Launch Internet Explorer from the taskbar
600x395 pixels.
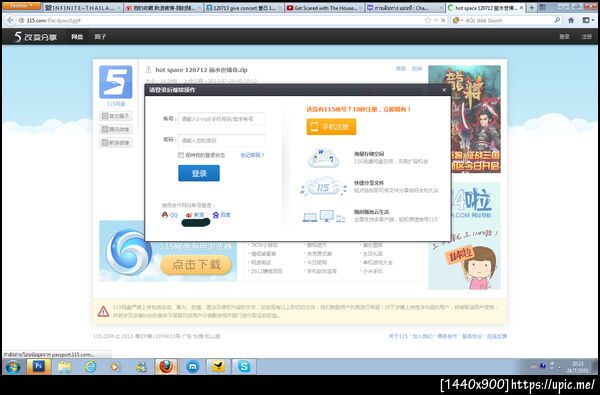[90, 367]
